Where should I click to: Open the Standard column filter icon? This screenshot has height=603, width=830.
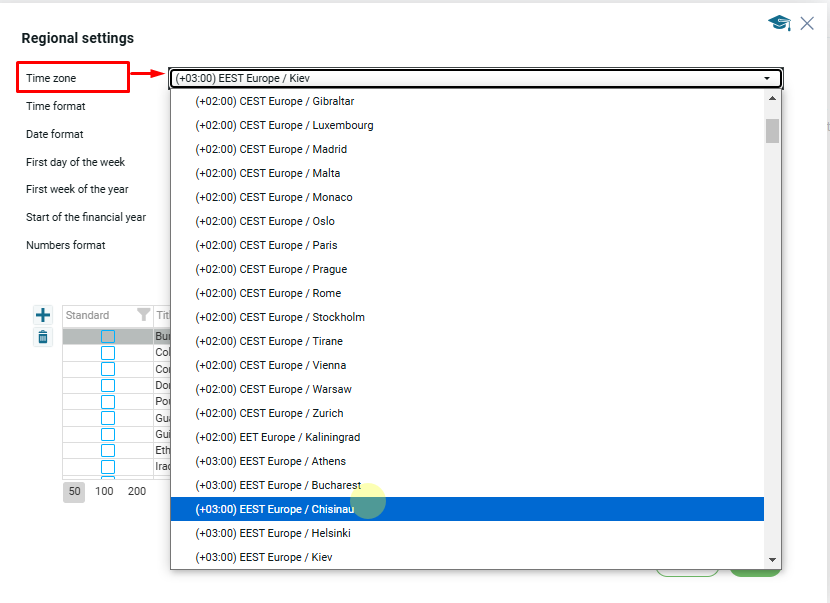pos(143,315)
